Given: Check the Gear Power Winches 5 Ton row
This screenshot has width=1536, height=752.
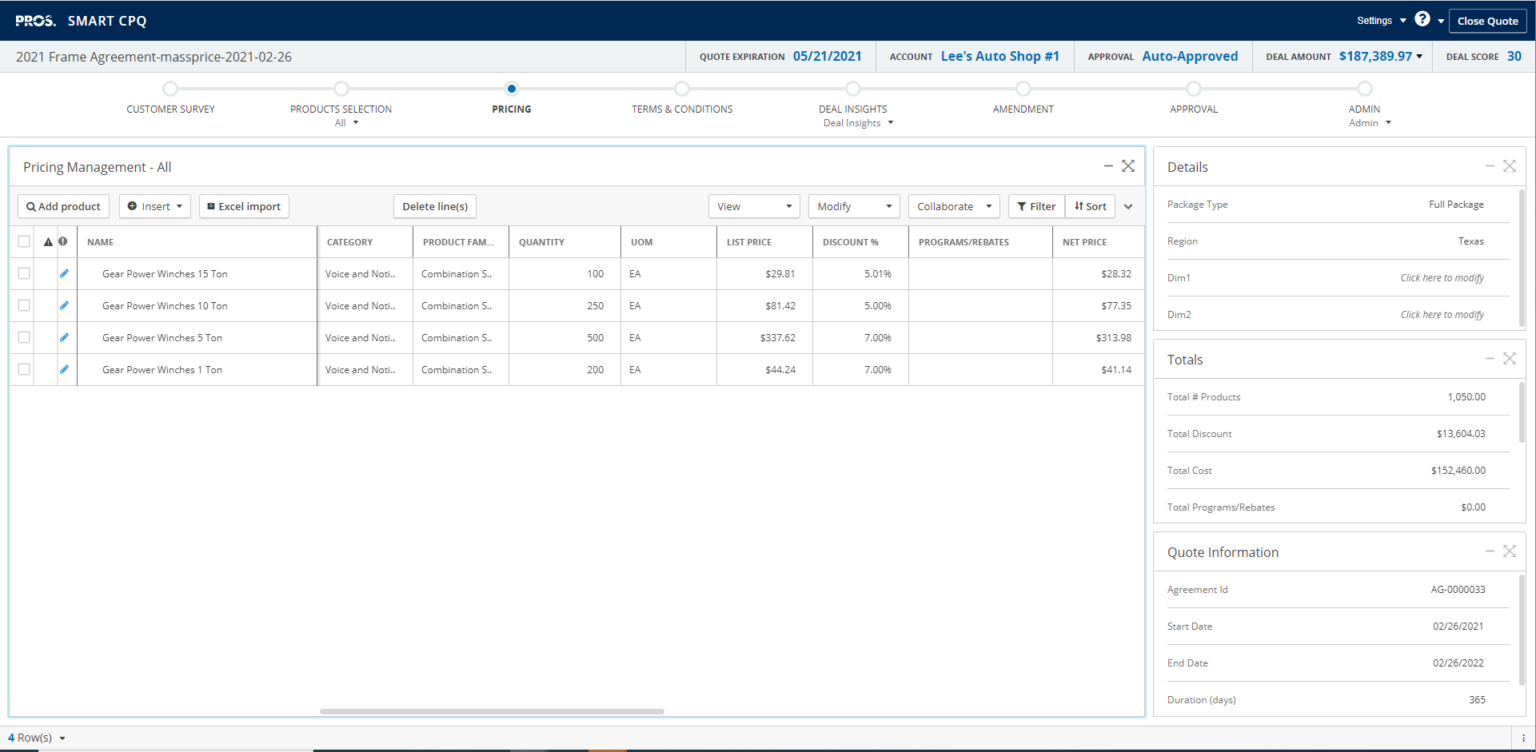Looking at the screenshot, I should [x=24, y=337].
